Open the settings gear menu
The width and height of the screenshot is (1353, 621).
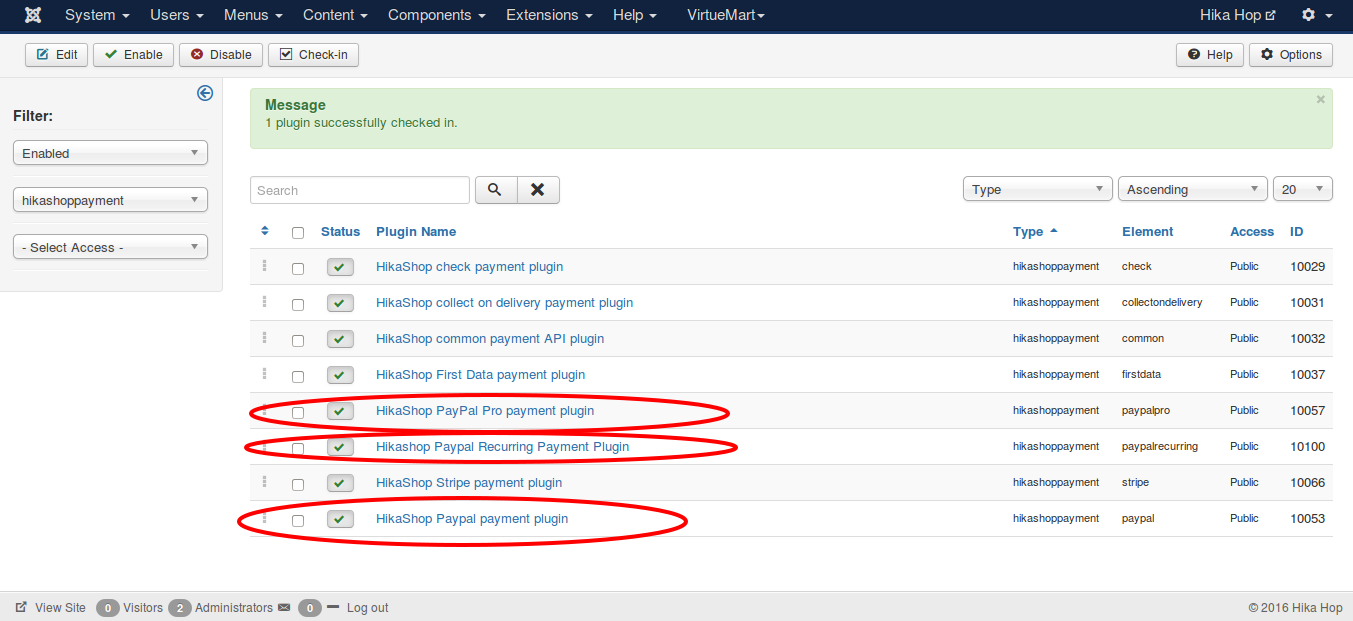point(1316,15)
